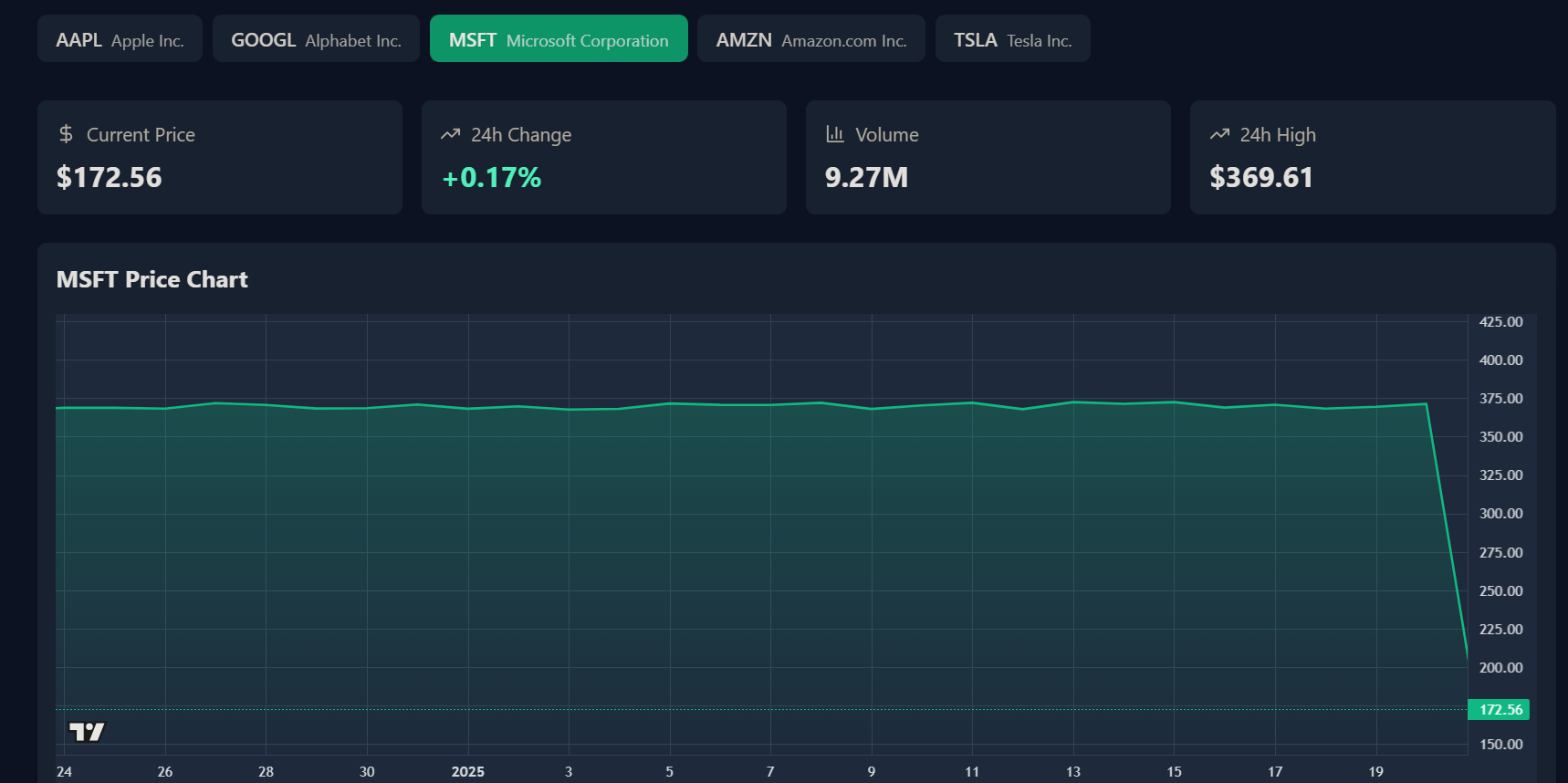
Task: Click the 24h High card label
Action: click(1278, 135)
